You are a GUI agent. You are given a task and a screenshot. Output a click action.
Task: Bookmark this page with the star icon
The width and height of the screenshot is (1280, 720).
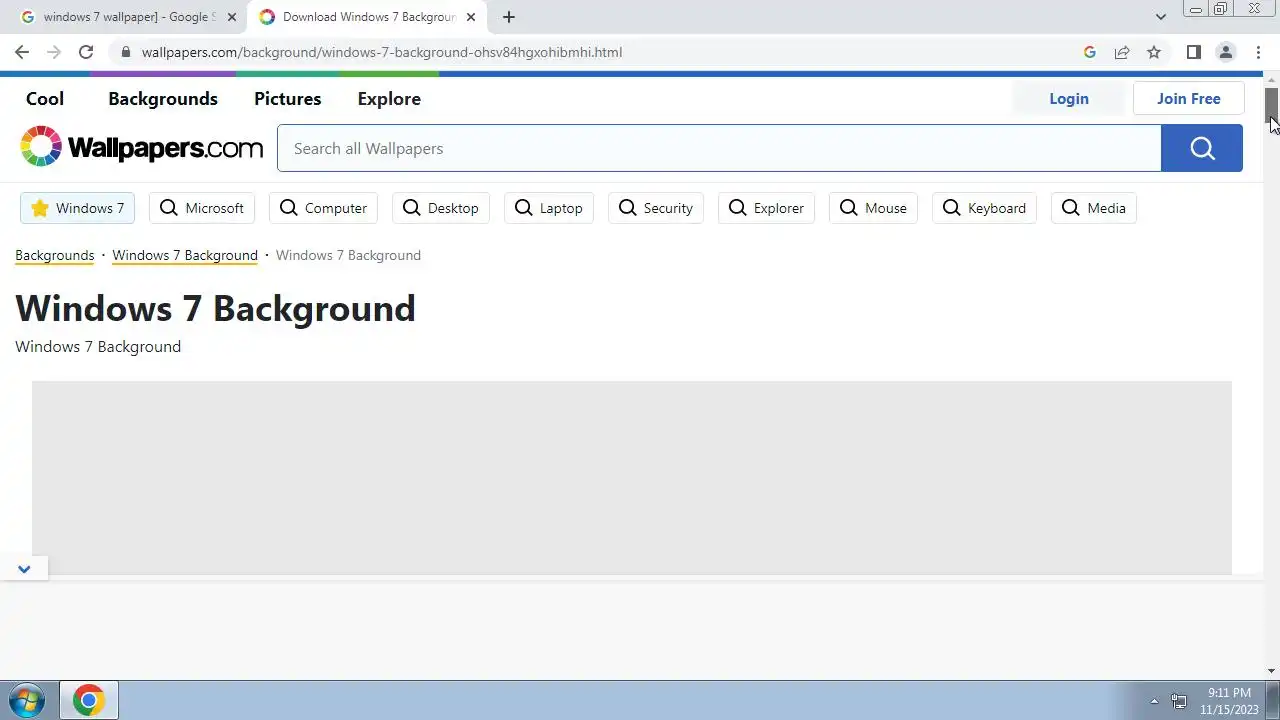(x=1154, y=52)
